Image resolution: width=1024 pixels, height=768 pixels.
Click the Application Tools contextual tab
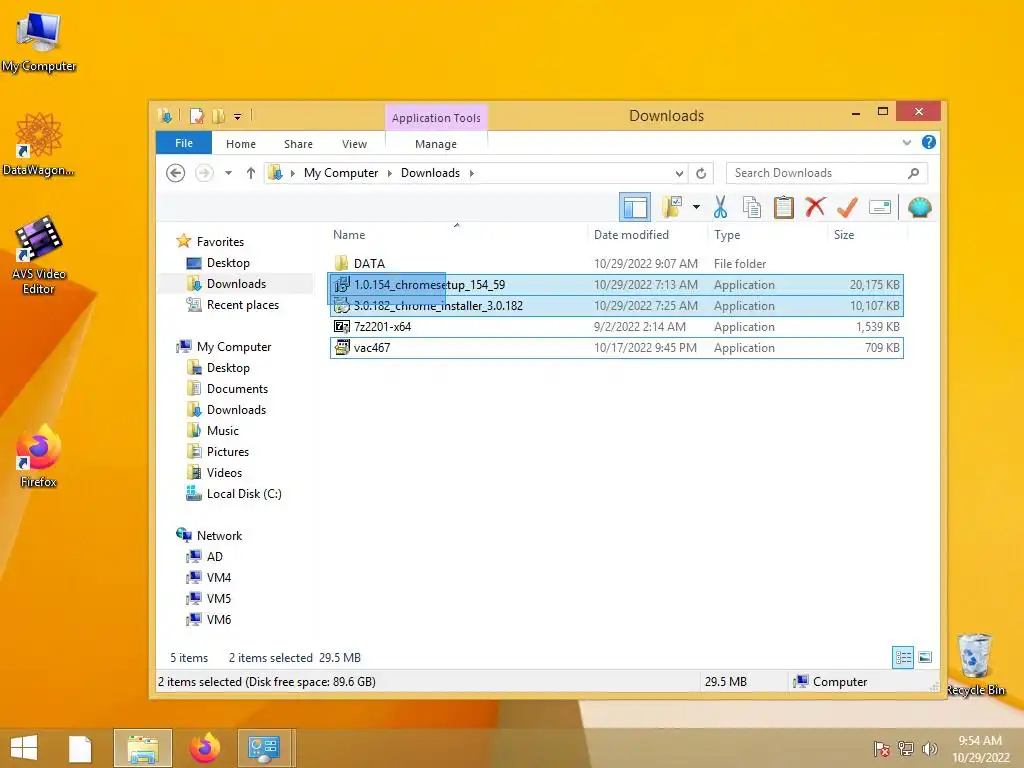pos(436,118)
